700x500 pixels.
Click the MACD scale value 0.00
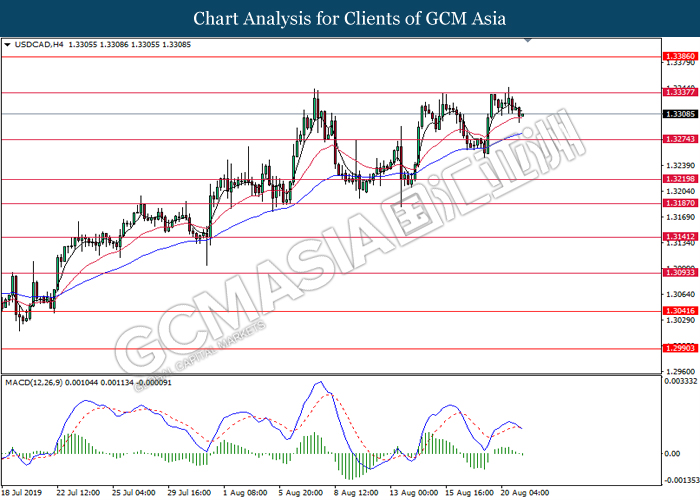[x=672, y=454]
